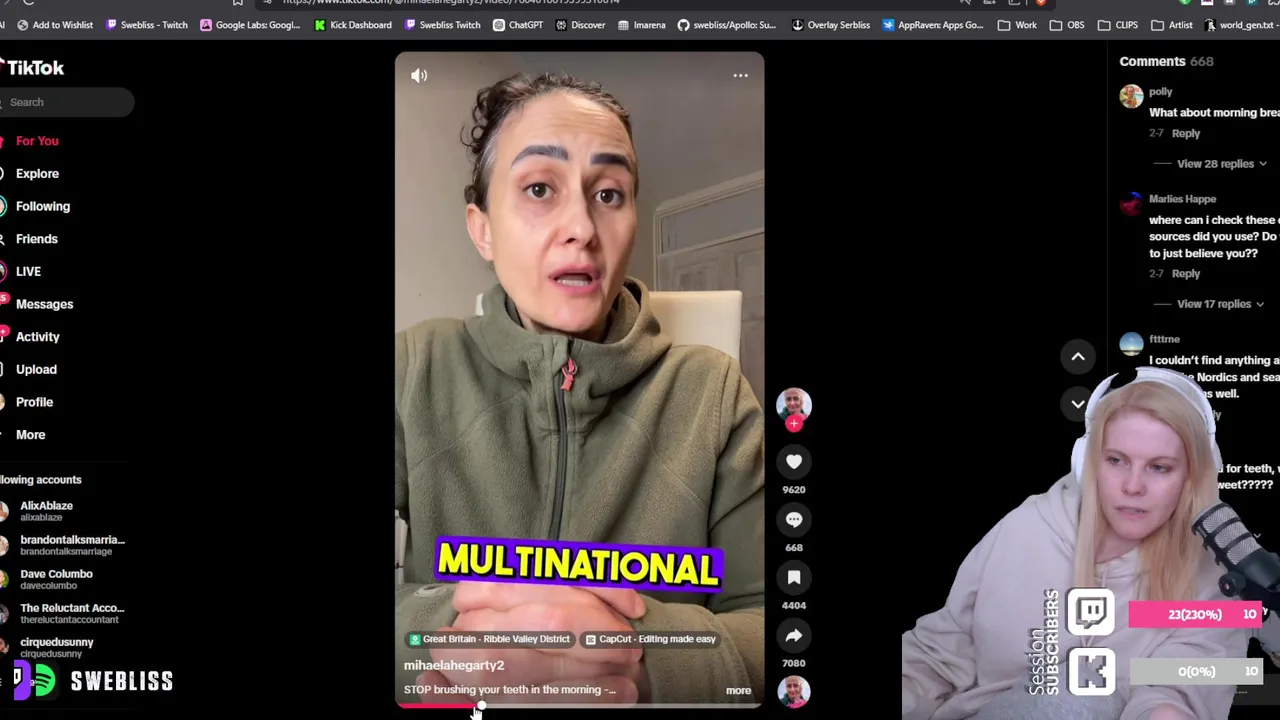This screenshot has width=1280, height=720.
Task: Go to previous video with up arrow
Action: coord(1078,357)
